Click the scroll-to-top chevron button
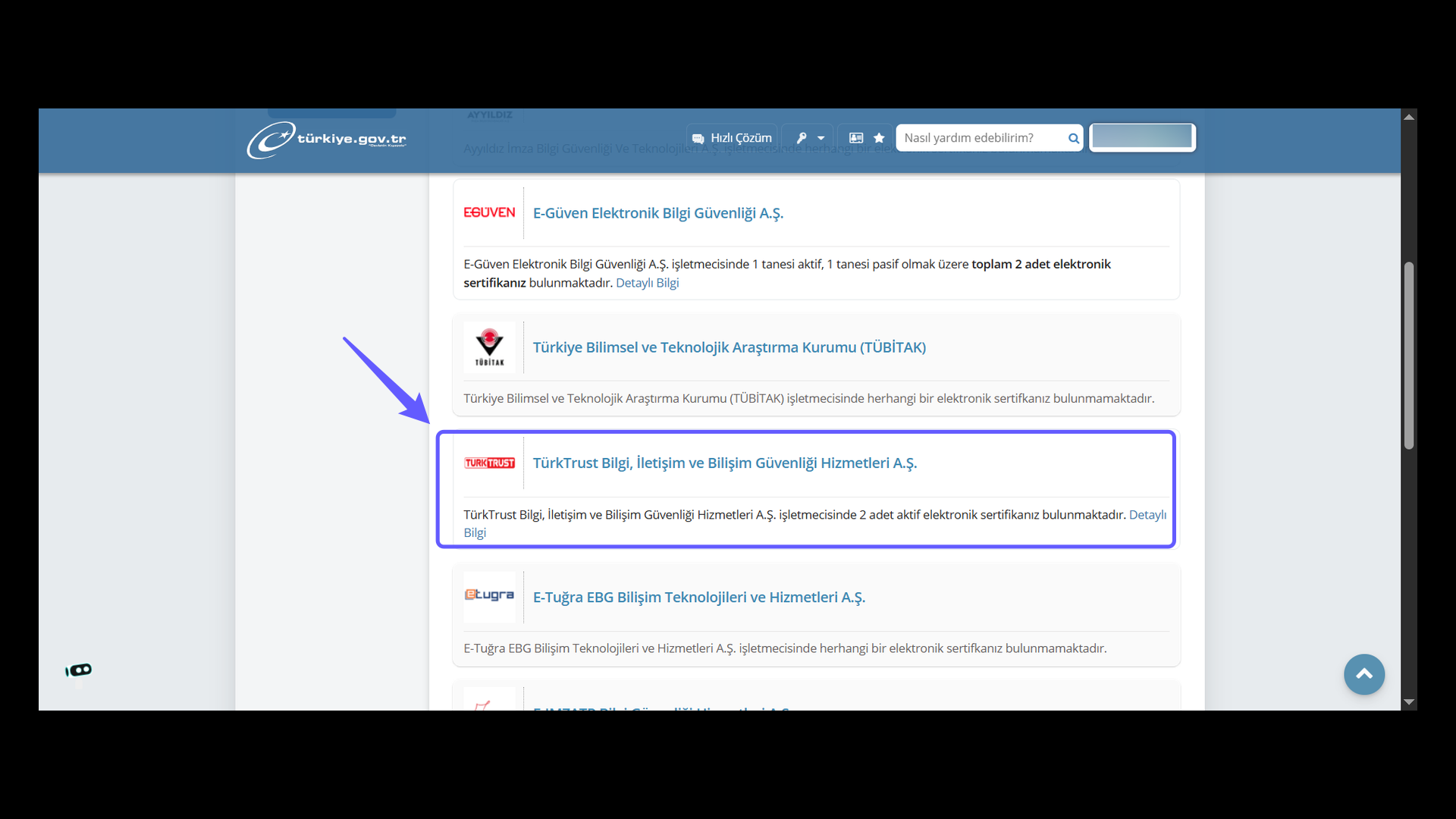1456x819 pixels. coord(1363,674)
